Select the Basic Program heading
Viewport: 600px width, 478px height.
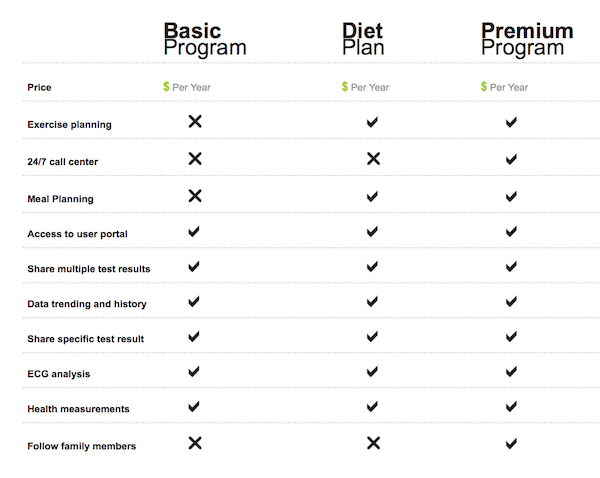coord(204,39)
